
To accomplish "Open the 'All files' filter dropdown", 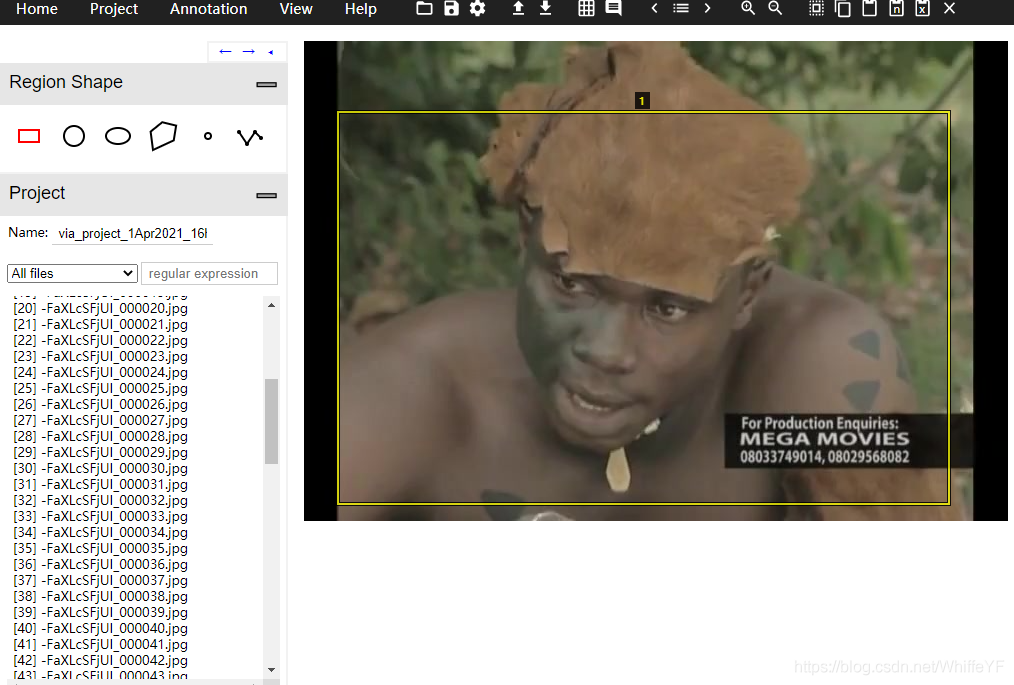I will (72, 273).
